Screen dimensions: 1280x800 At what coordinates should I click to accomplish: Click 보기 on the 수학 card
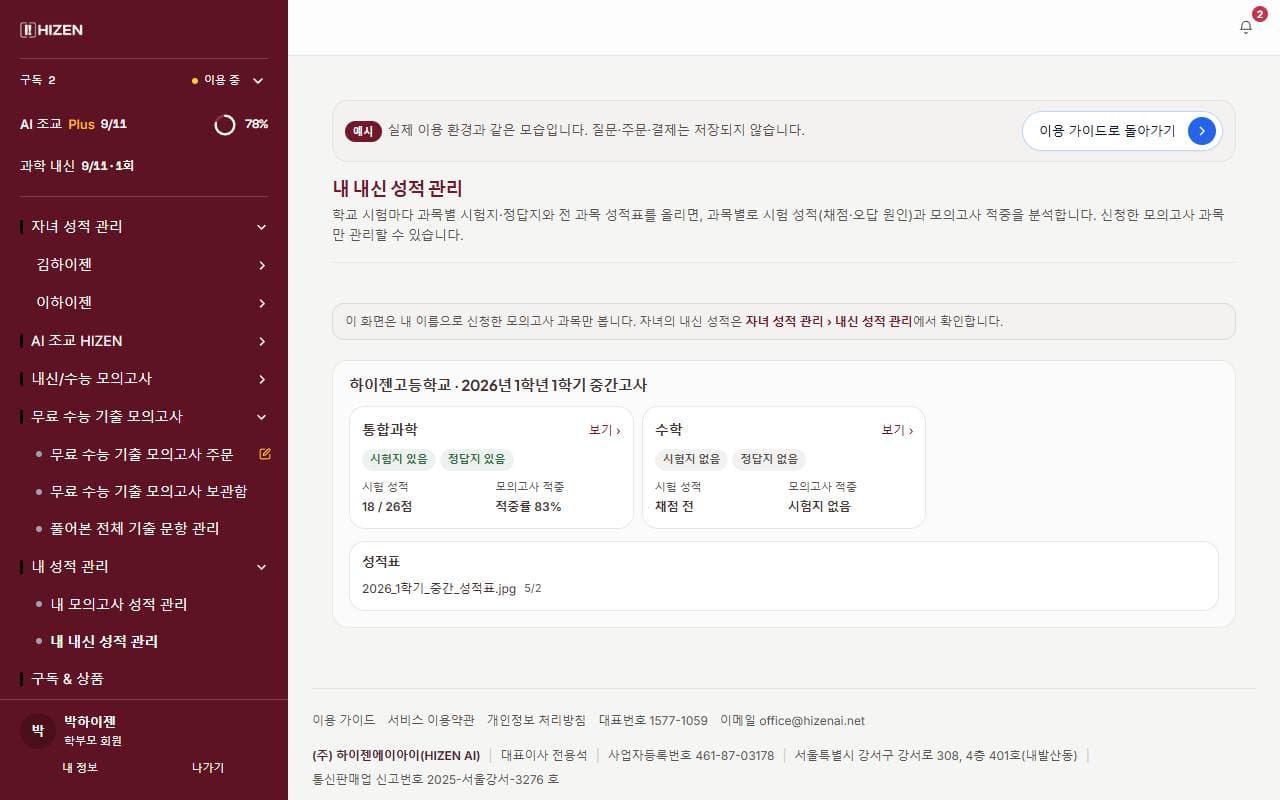click(x=897, y=430)
